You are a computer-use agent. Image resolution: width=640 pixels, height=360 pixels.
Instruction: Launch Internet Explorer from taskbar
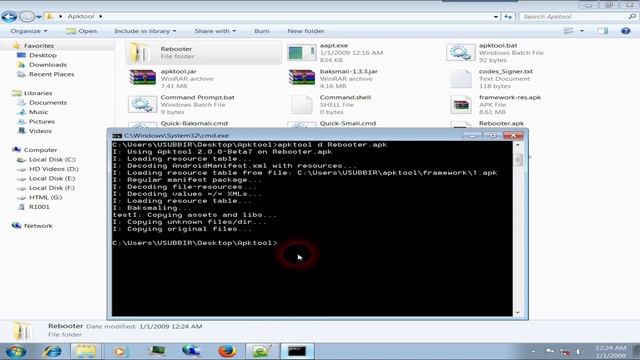tap(52, 351)
